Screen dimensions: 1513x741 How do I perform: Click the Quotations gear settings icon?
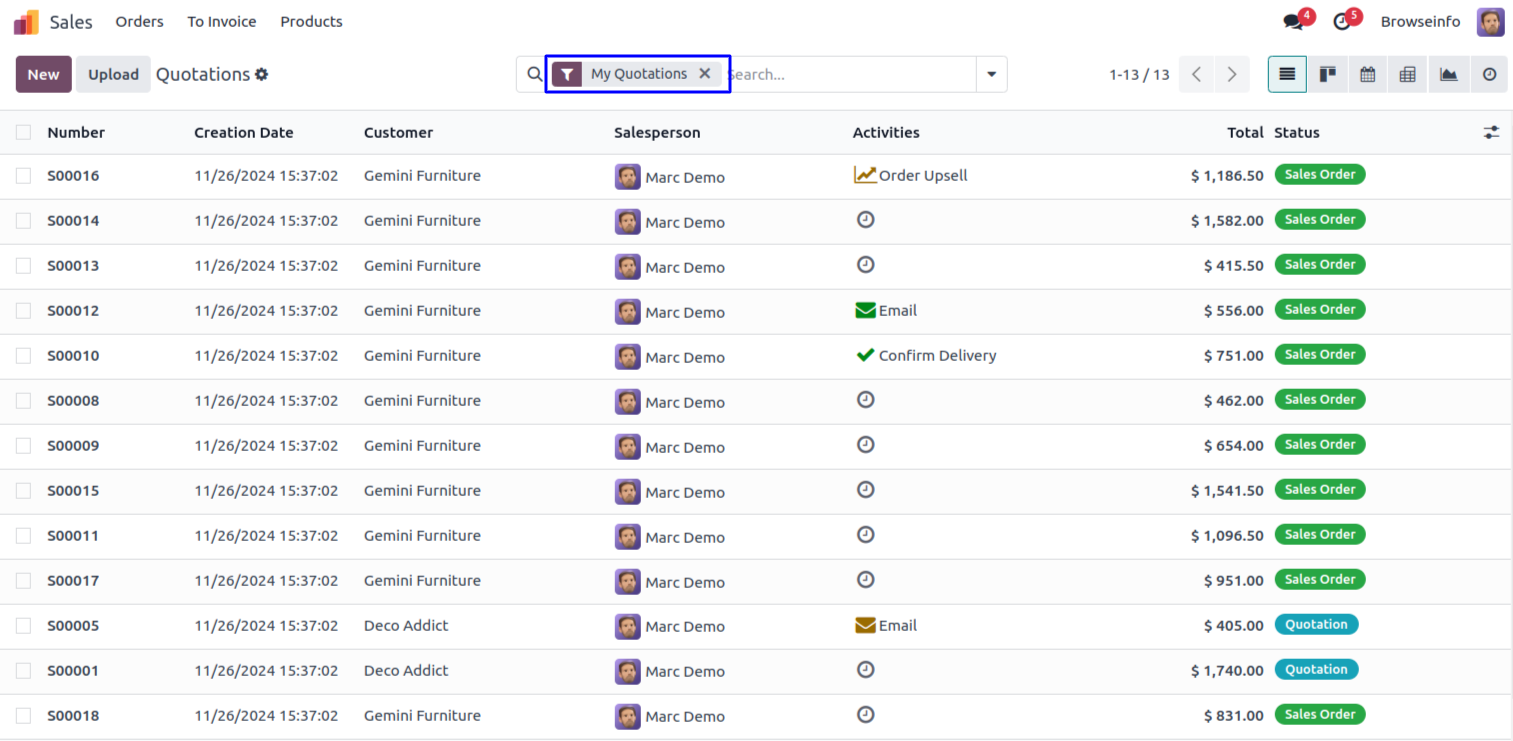[x=262, y=75]
